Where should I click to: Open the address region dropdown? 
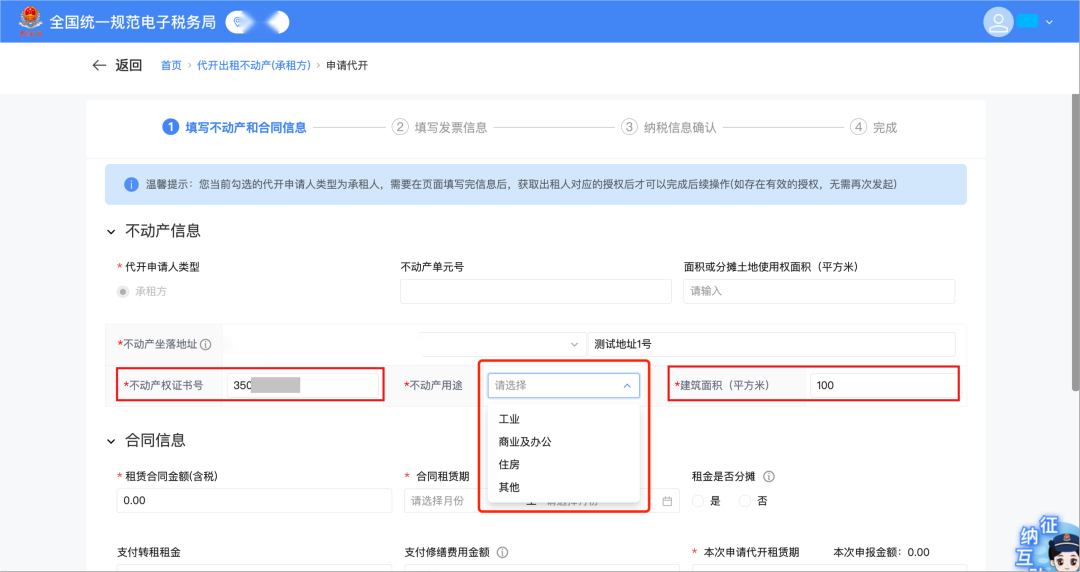click(x=501, y=344)
